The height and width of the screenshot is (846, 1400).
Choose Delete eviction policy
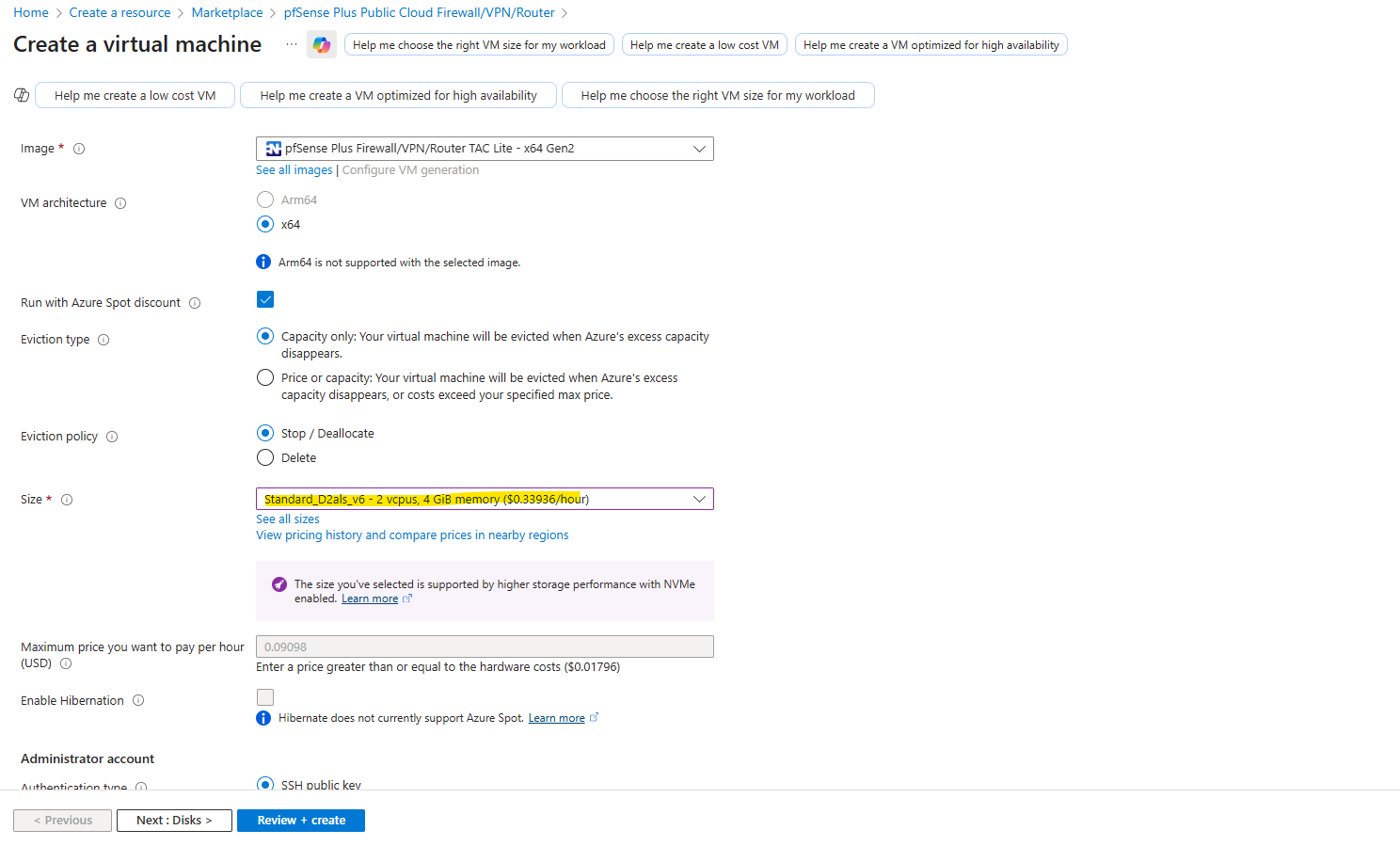point(265,457)
